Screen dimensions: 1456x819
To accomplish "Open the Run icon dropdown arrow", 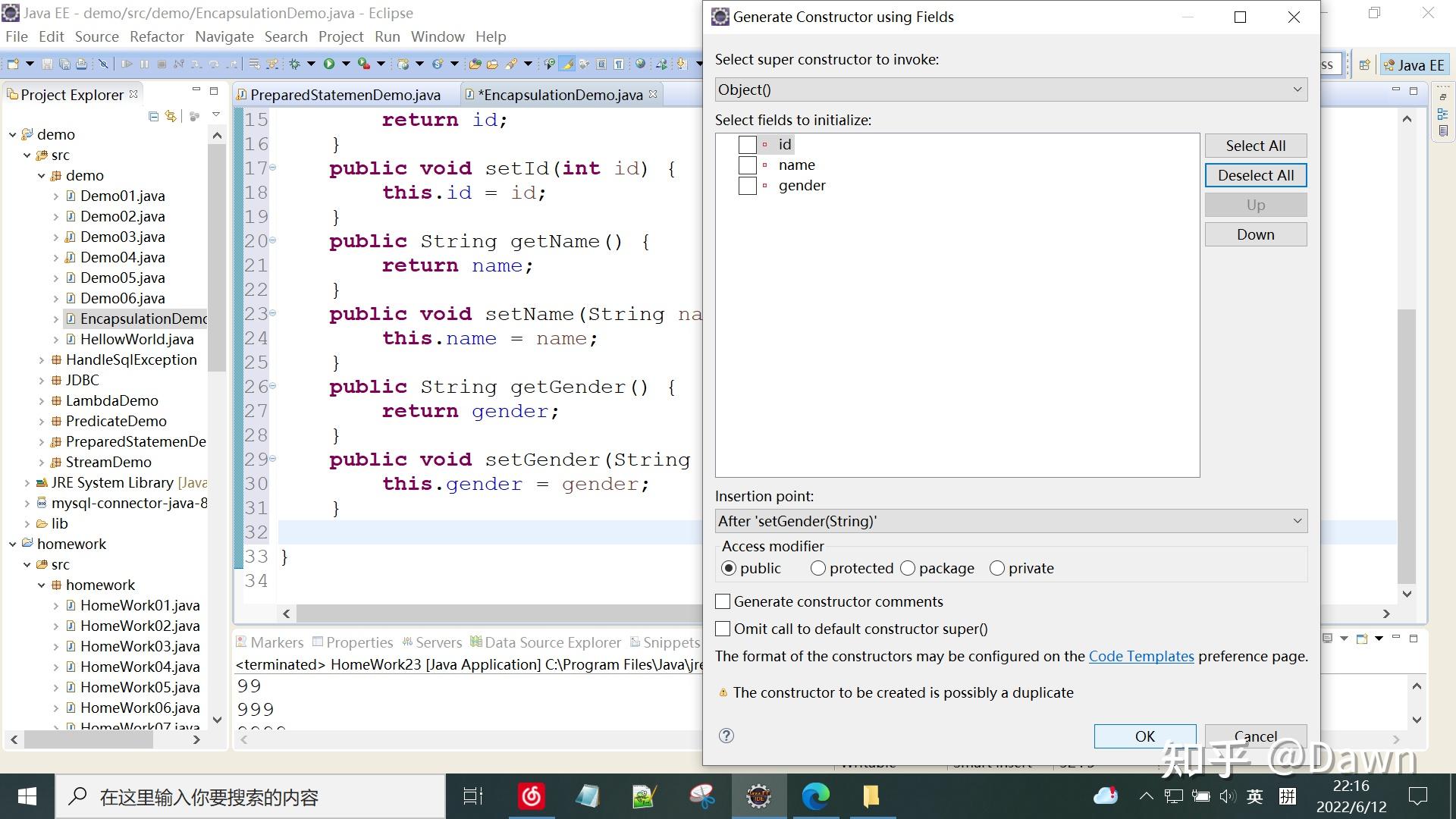I will pyautogui.click(x=346, y=64).
